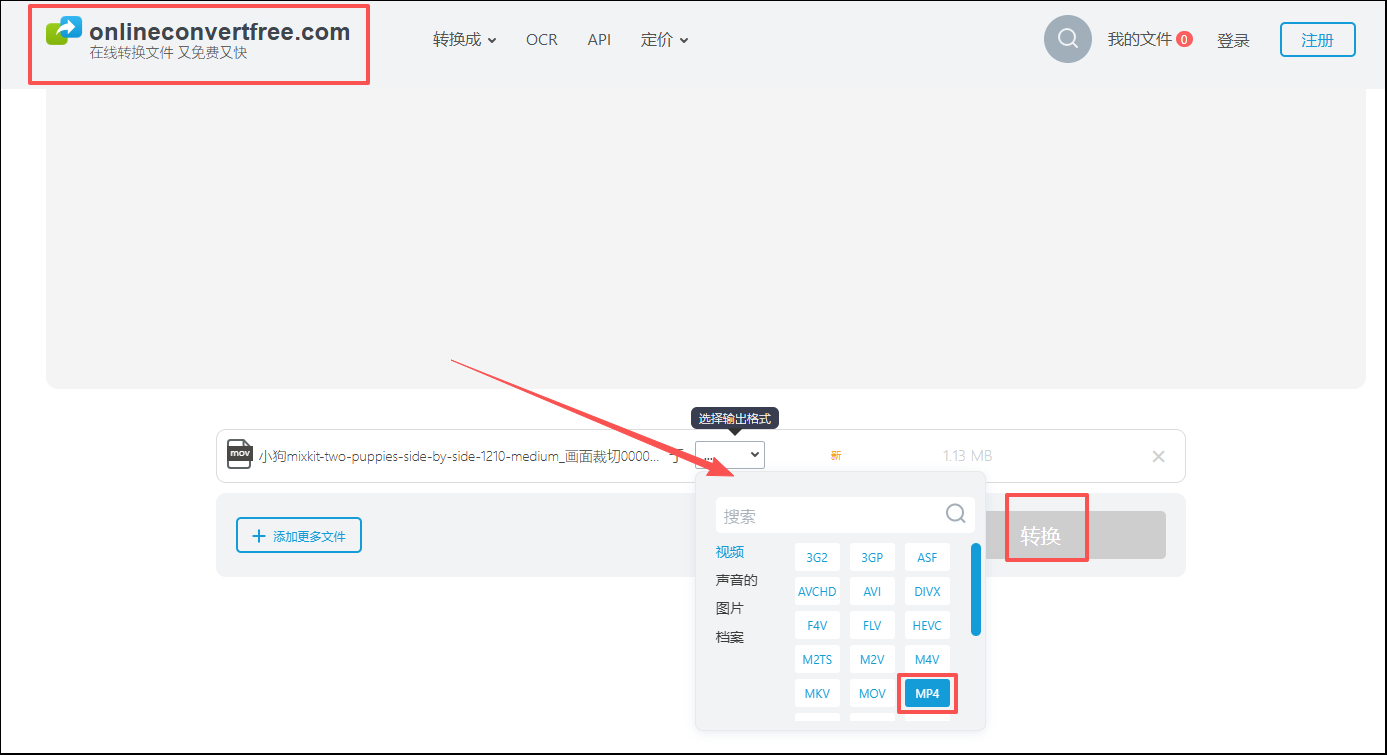Select the MKV output format
Viewport: 1387px width, 755px height.
tap(817, 693)
